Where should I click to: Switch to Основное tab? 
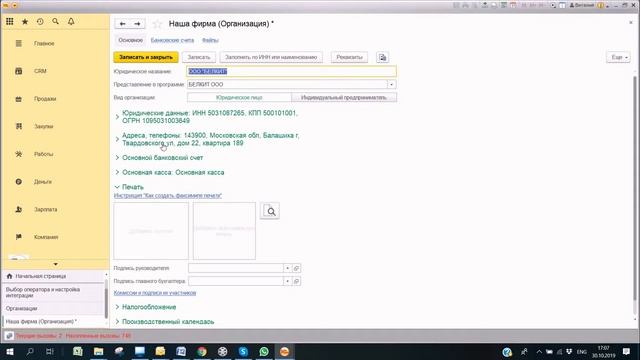click(x=131, y=40)
